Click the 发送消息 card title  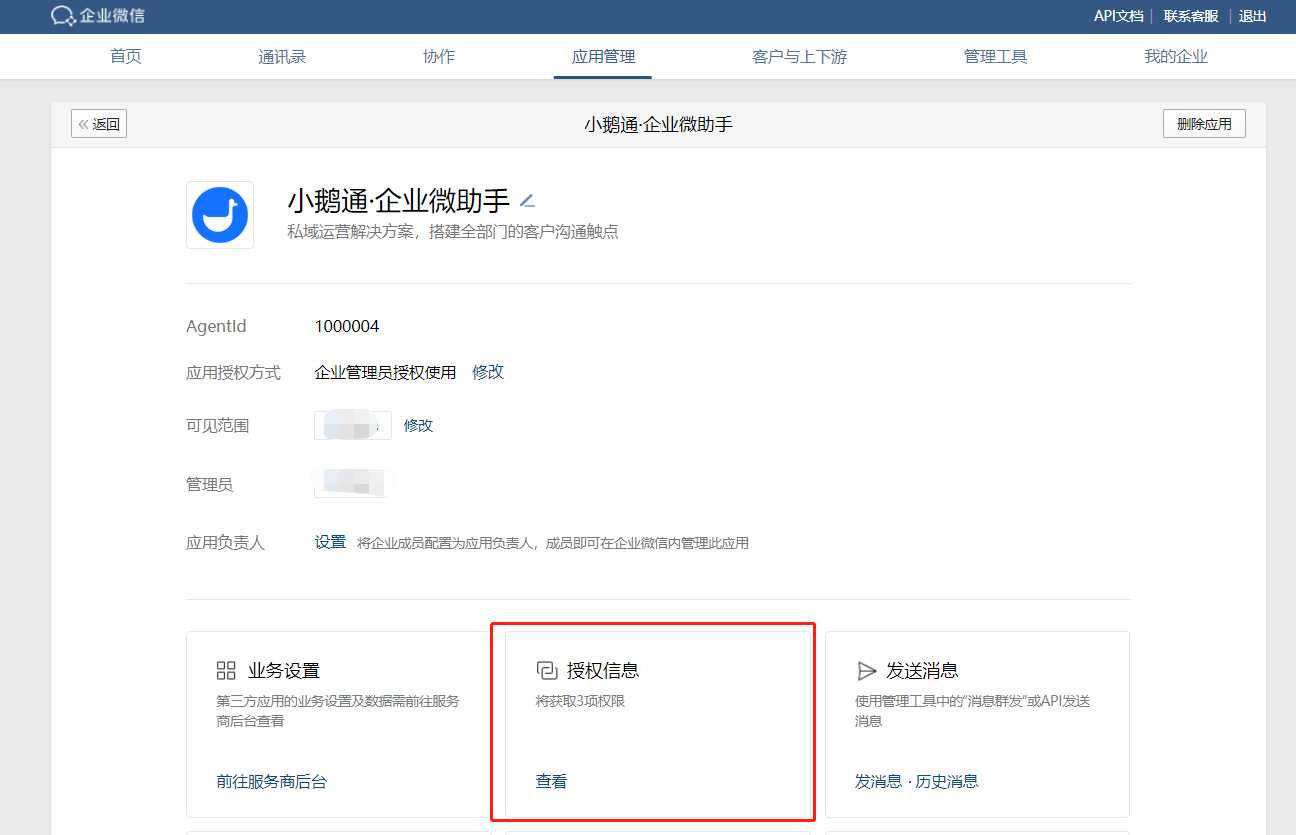pyautogui.click(x=922, y=671)
